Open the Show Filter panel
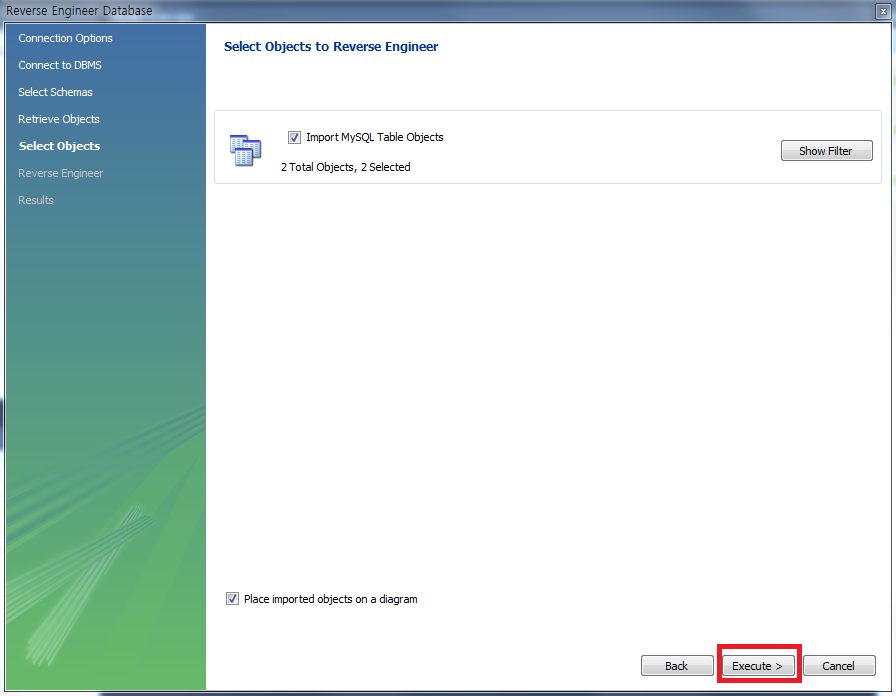Viewport: 896px width, 696px height. coord(826,151)
